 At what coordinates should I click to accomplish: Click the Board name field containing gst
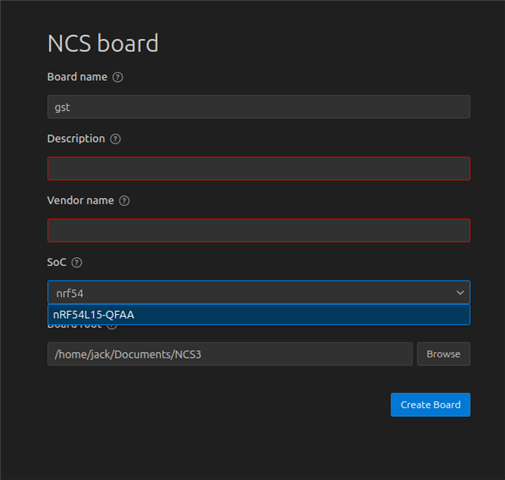[x=259, y=107]
